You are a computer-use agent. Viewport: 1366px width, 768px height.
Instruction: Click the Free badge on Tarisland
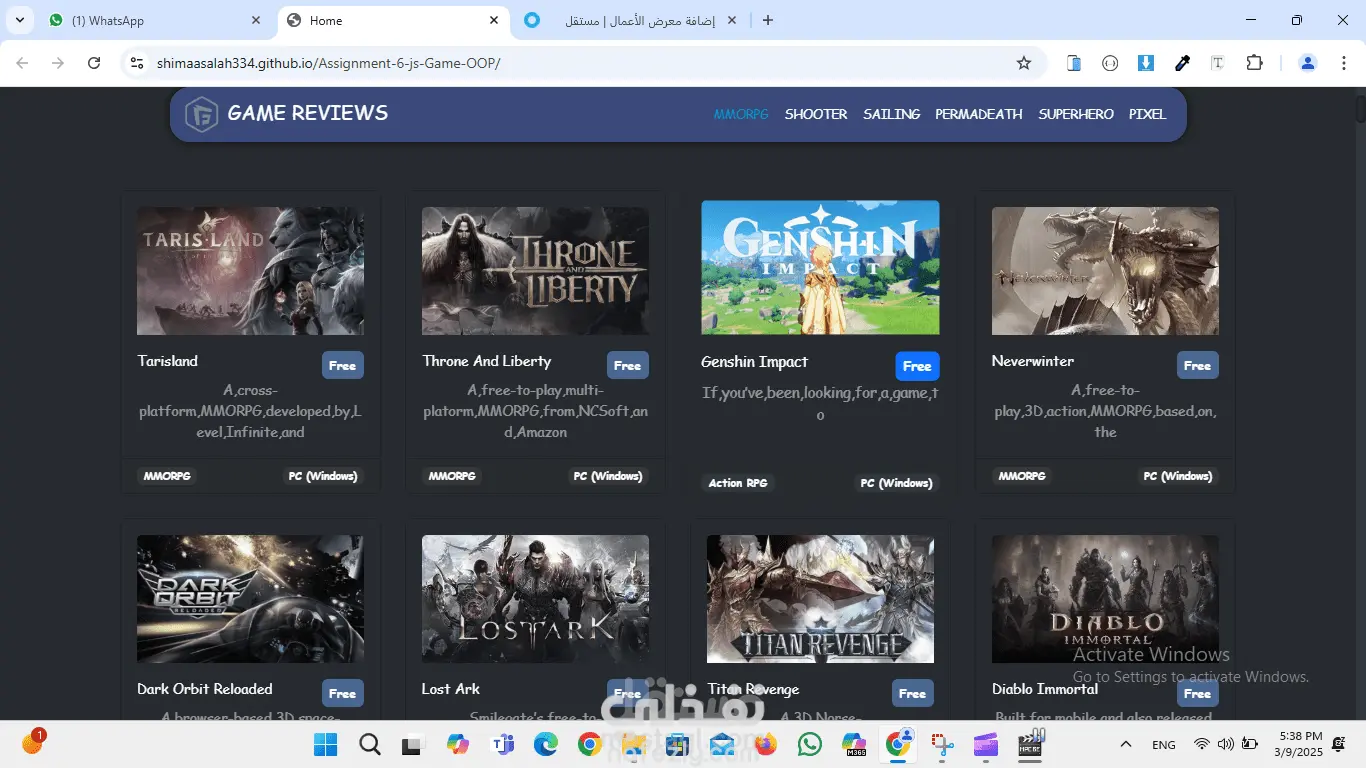[x=343, y=365]
